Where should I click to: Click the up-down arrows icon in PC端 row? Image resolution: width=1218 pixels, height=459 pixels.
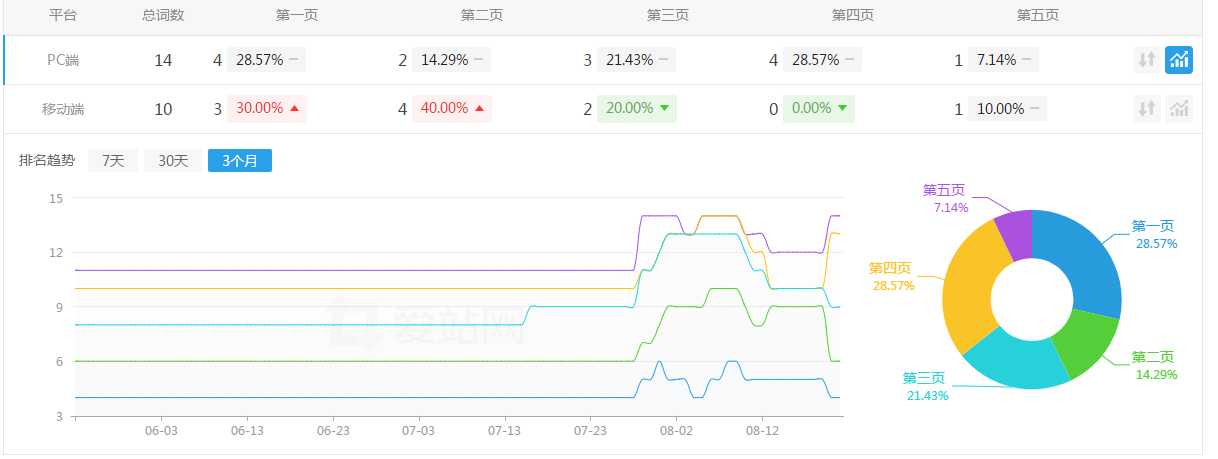pyautogui.click(x=1147, y=60)
